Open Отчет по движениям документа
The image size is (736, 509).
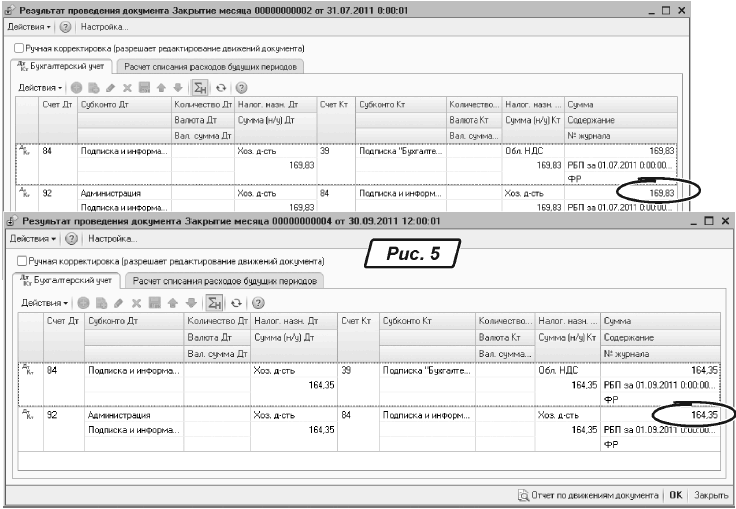(x=589, y=494)
